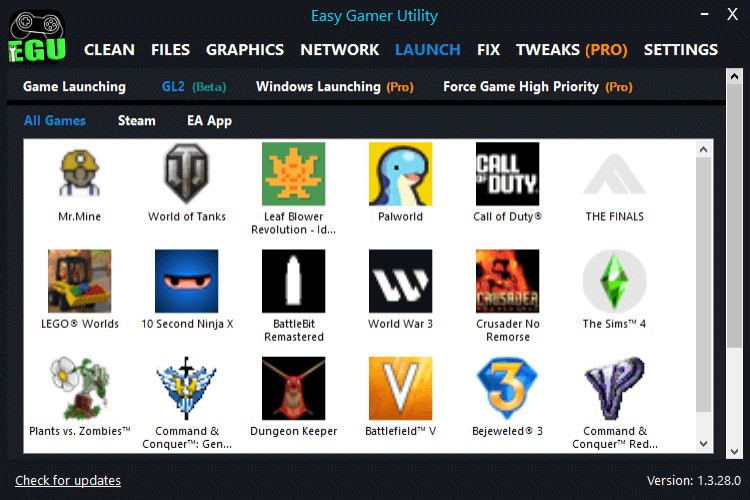The image size is (750, 500).
Task: Go to the NETWORK section
Action: [x=340, y=50]
